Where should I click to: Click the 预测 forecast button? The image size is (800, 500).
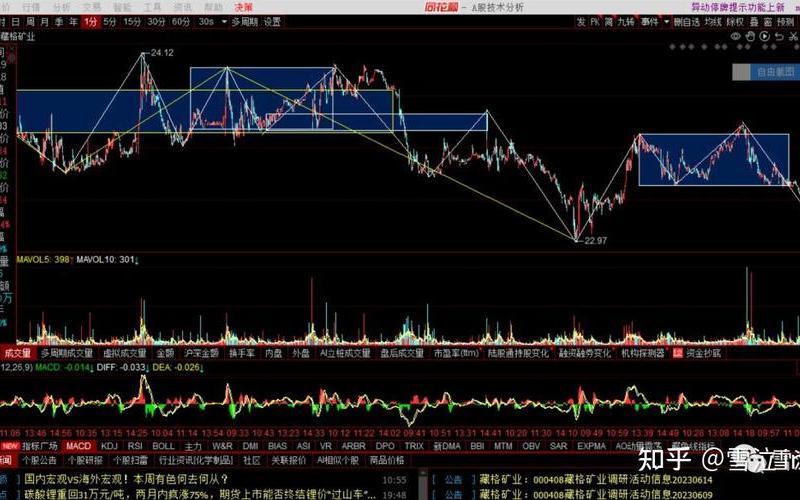[786, 22]
